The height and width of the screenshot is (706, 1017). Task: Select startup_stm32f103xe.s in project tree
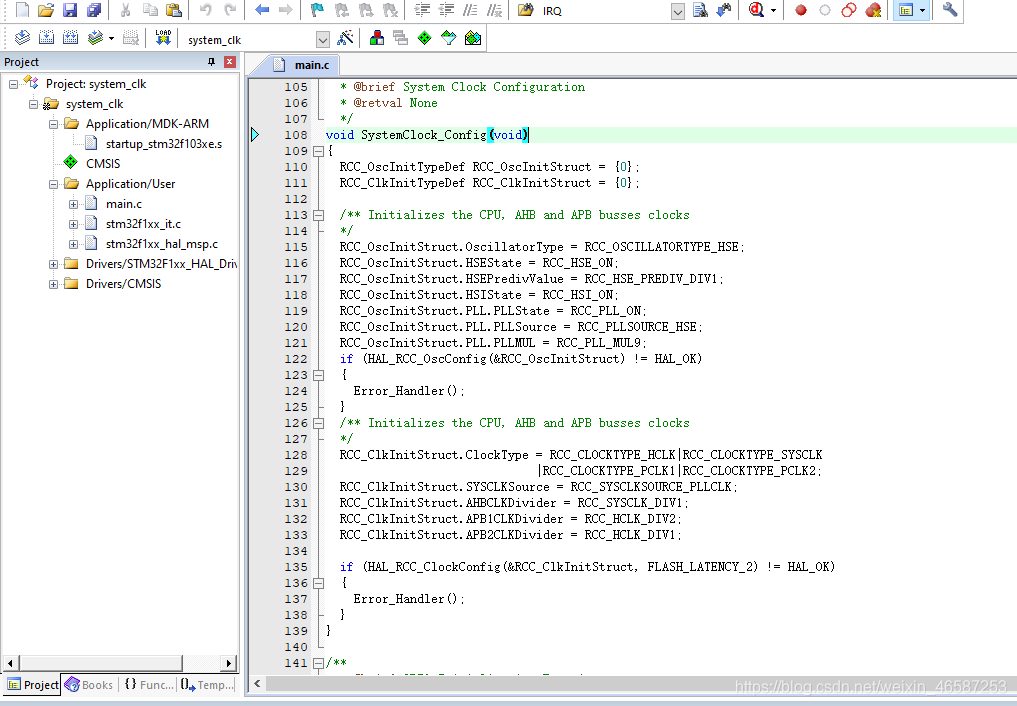163,144
